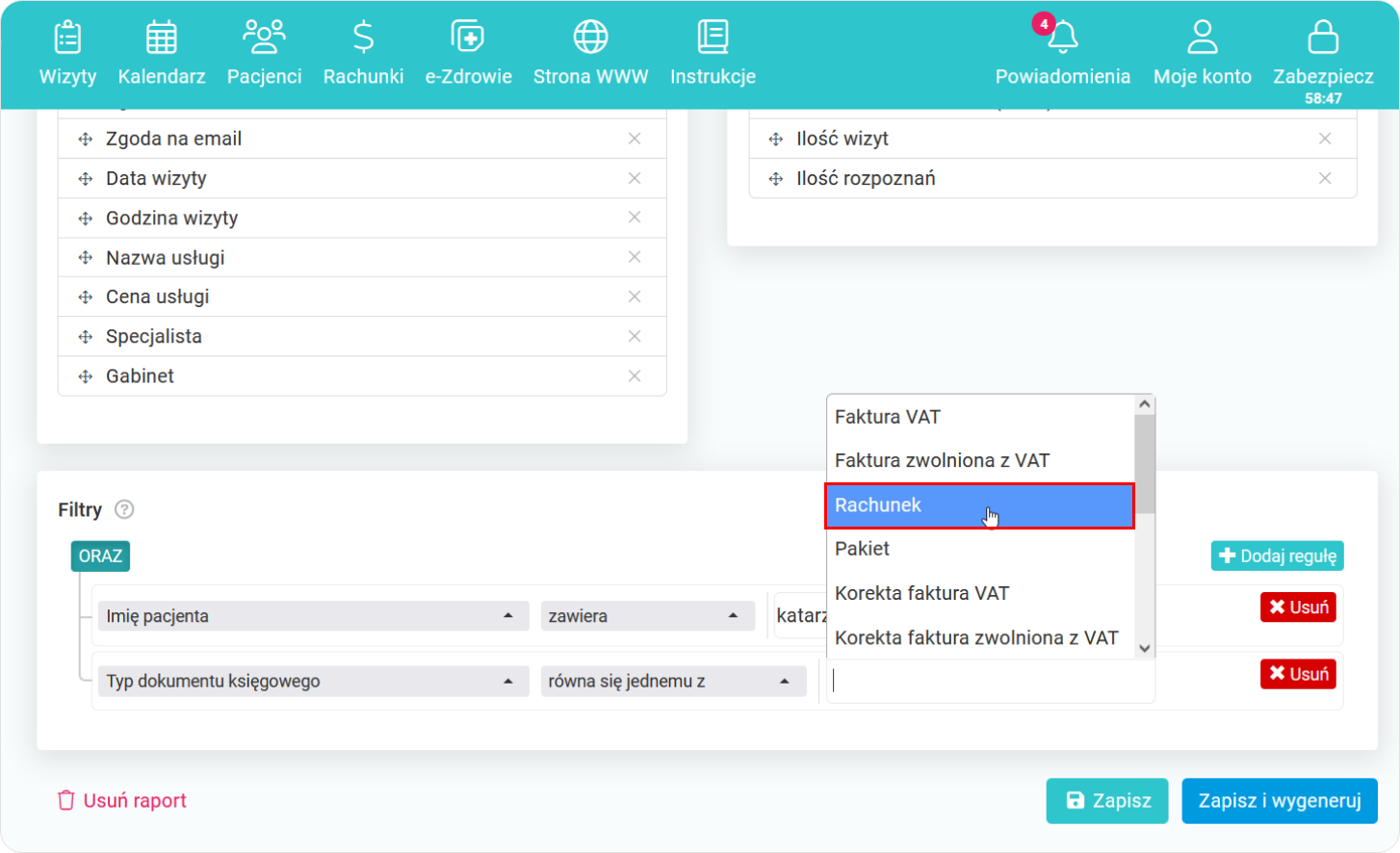This screenshot has width=1400, height=853.
Task: Grab move handle of Gabinet
Action: 86,376
